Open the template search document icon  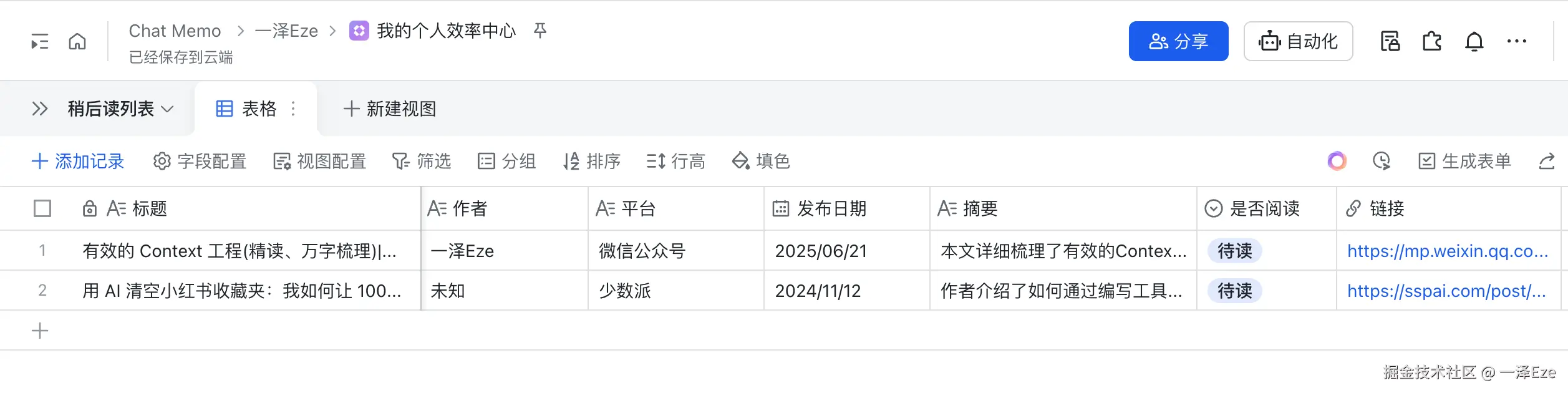coord(1390,42)
